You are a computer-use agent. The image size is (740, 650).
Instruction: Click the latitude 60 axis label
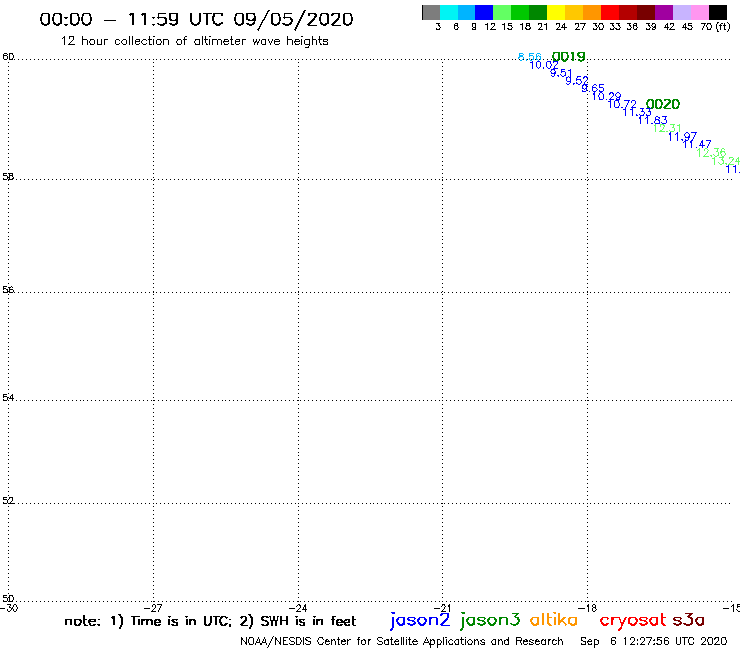8,57
